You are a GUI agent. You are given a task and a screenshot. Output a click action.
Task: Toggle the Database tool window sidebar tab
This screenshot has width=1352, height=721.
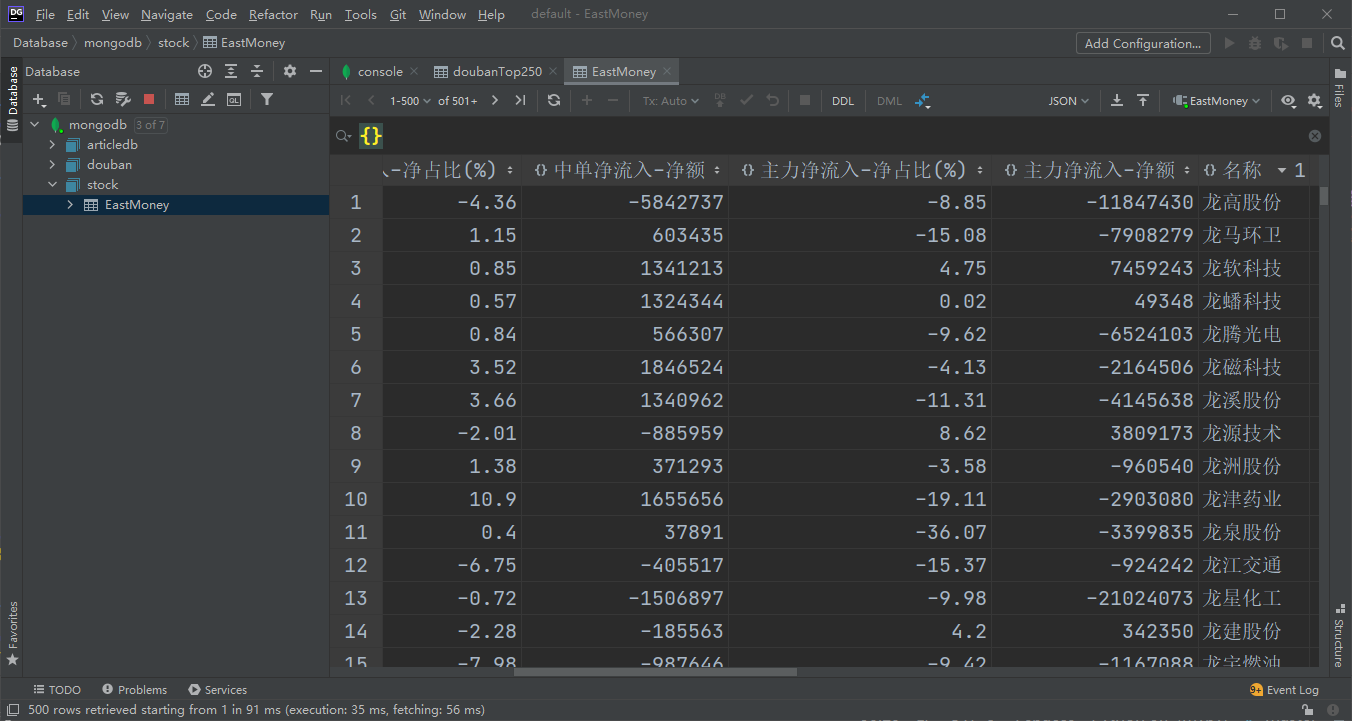click(x=12, y=100)
